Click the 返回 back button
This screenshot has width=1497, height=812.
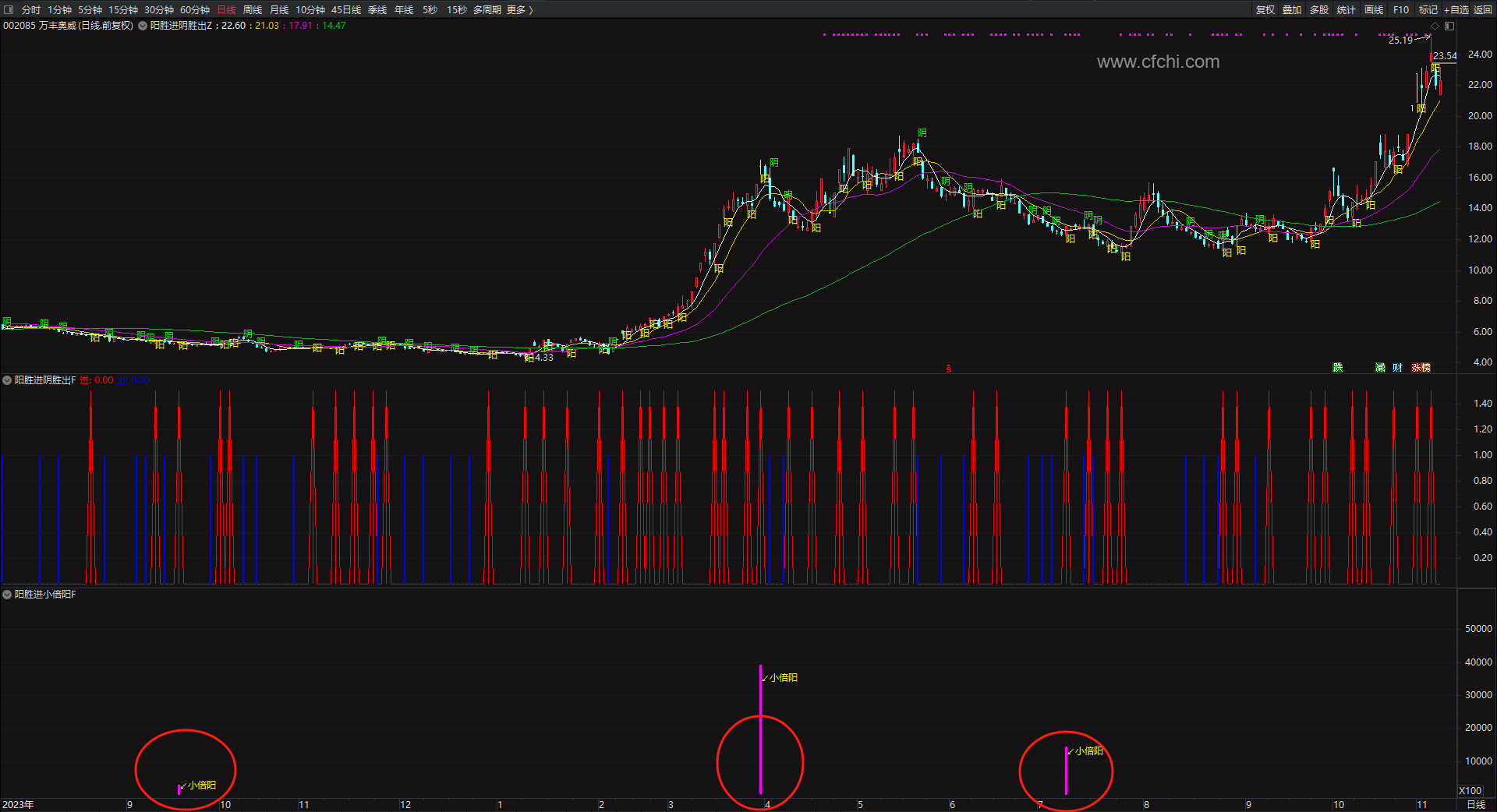[1482, 9]
